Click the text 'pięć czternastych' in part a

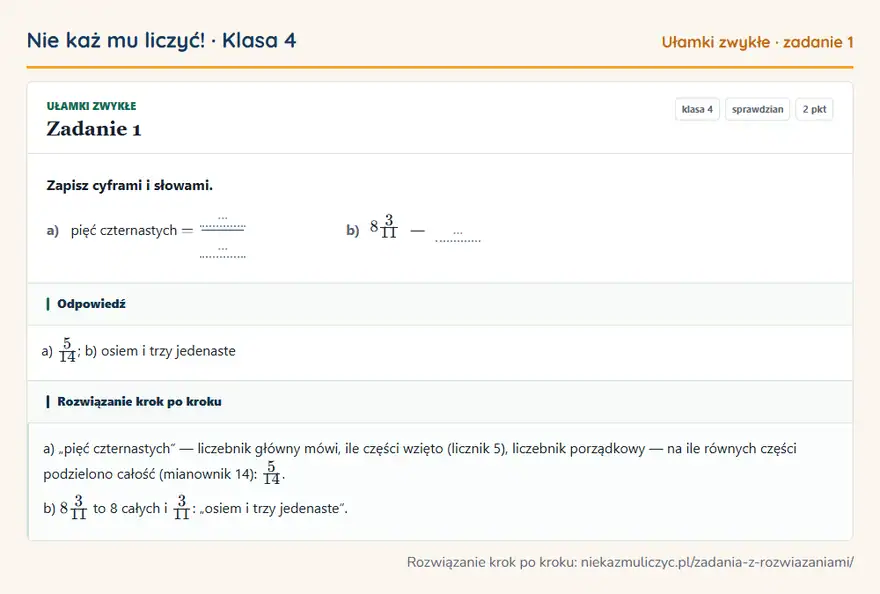pyautogui.click(x=123, y=230)
